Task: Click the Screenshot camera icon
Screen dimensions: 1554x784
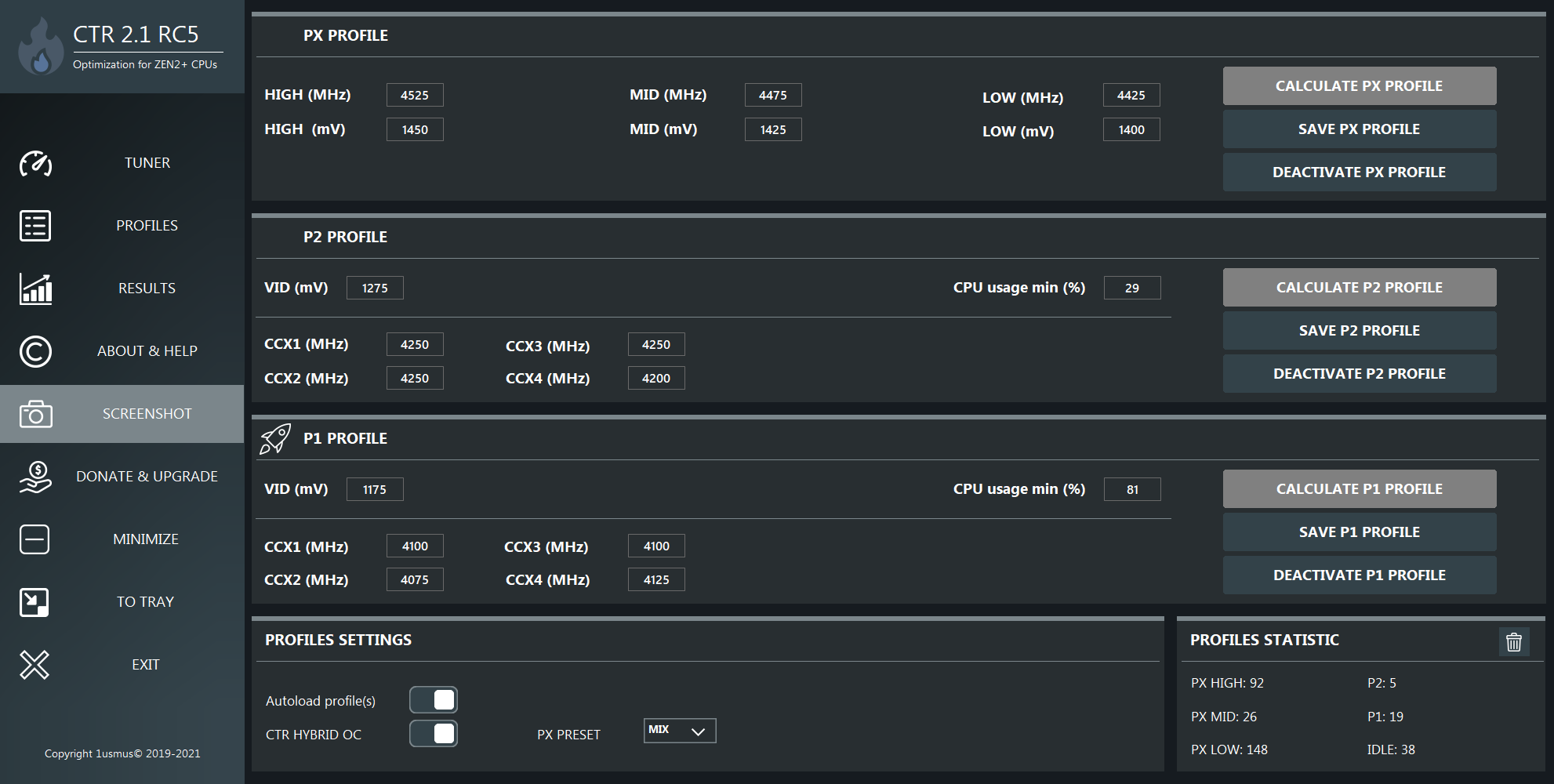Action: pos(35,414)
